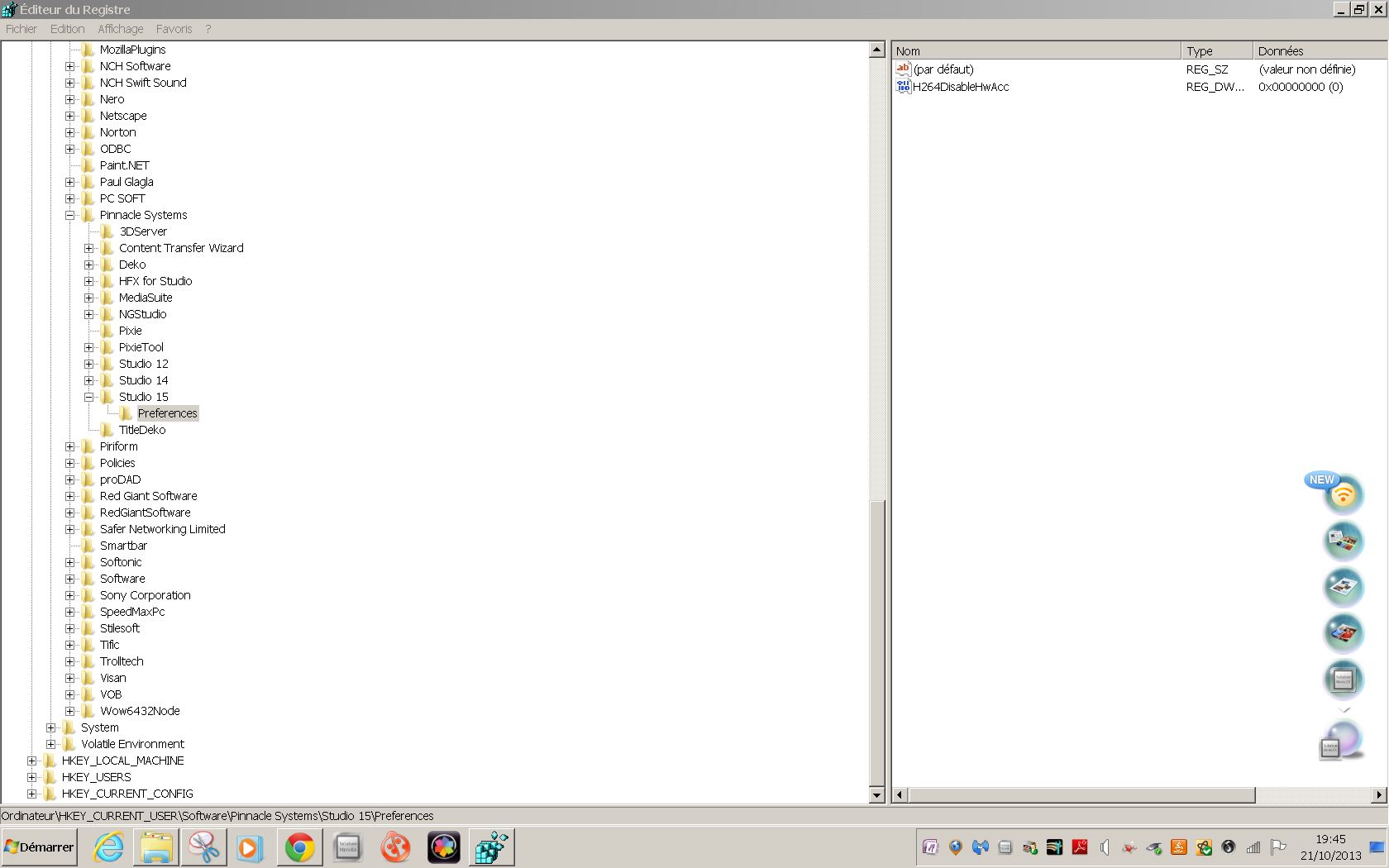Launch Google Chrome from the taskbar
1389x868 pixels.
(299, 847)
